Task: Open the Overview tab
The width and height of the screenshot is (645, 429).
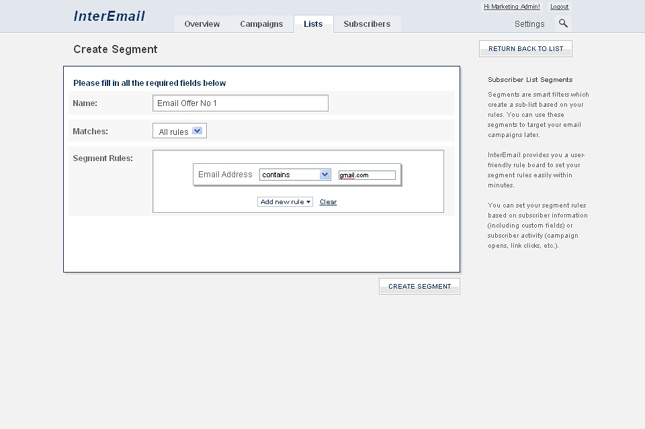Action: click(202, 24)
